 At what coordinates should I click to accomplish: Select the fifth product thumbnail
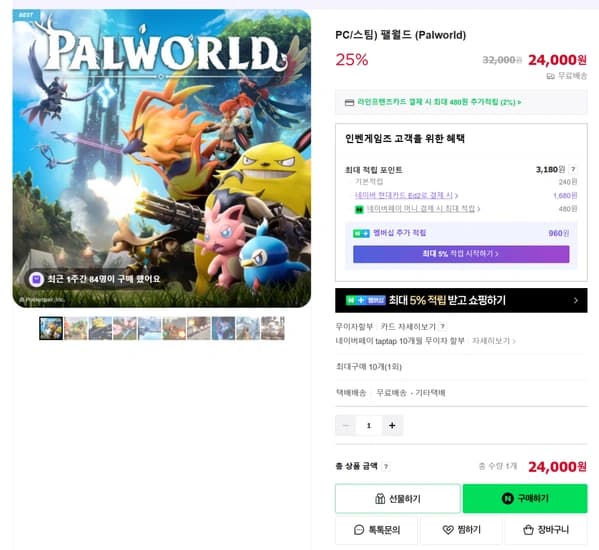click(x=149, y=328)
